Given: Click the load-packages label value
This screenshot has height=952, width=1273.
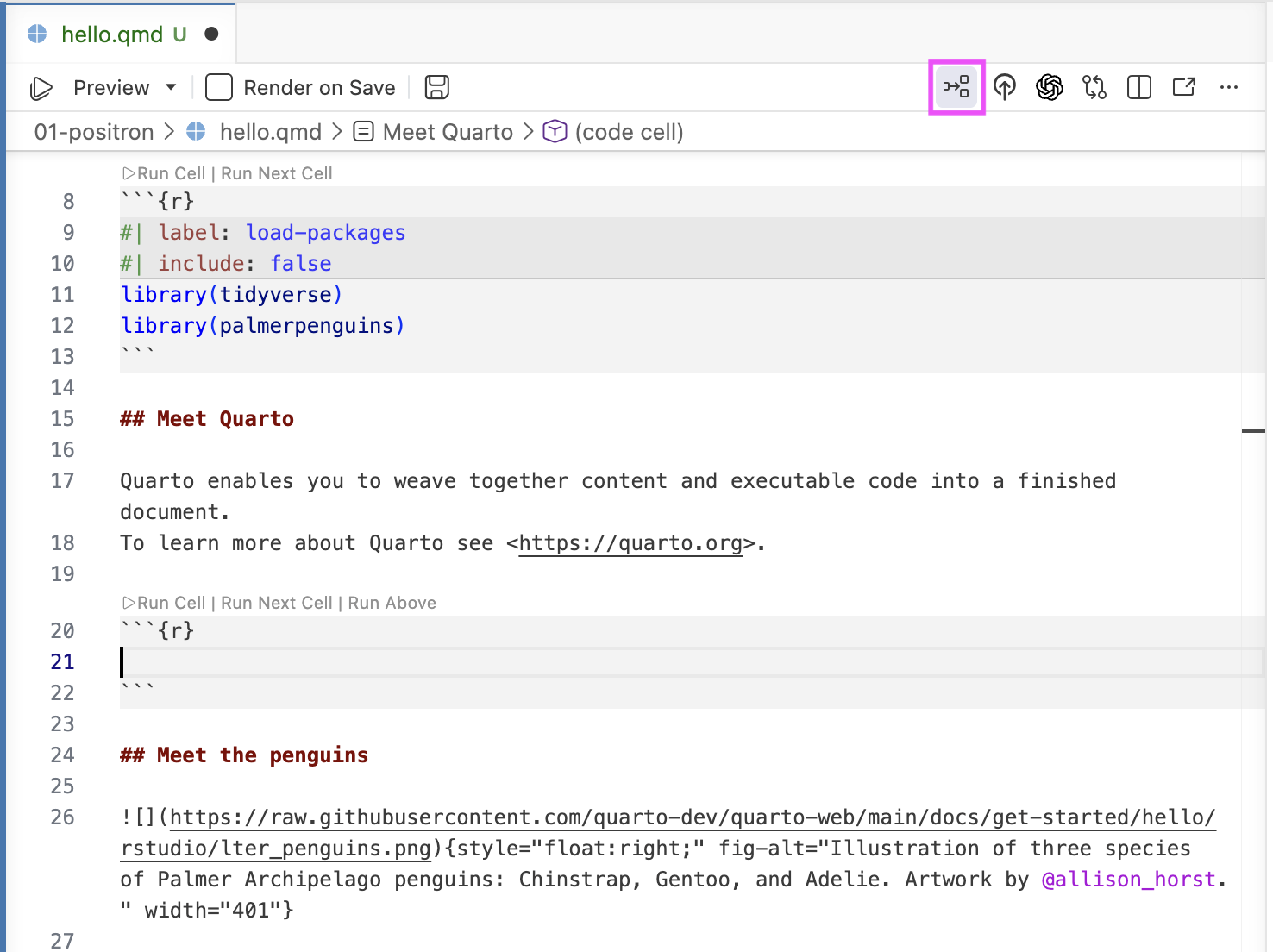Looking at the screenshot, I should tap(325, 233).
